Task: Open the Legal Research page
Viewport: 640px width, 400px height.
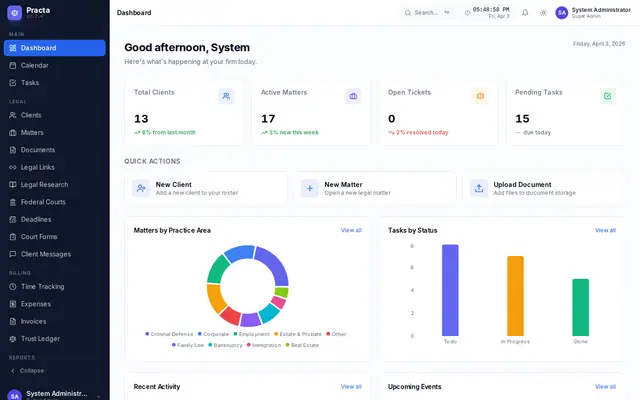Action: [55, 184]
